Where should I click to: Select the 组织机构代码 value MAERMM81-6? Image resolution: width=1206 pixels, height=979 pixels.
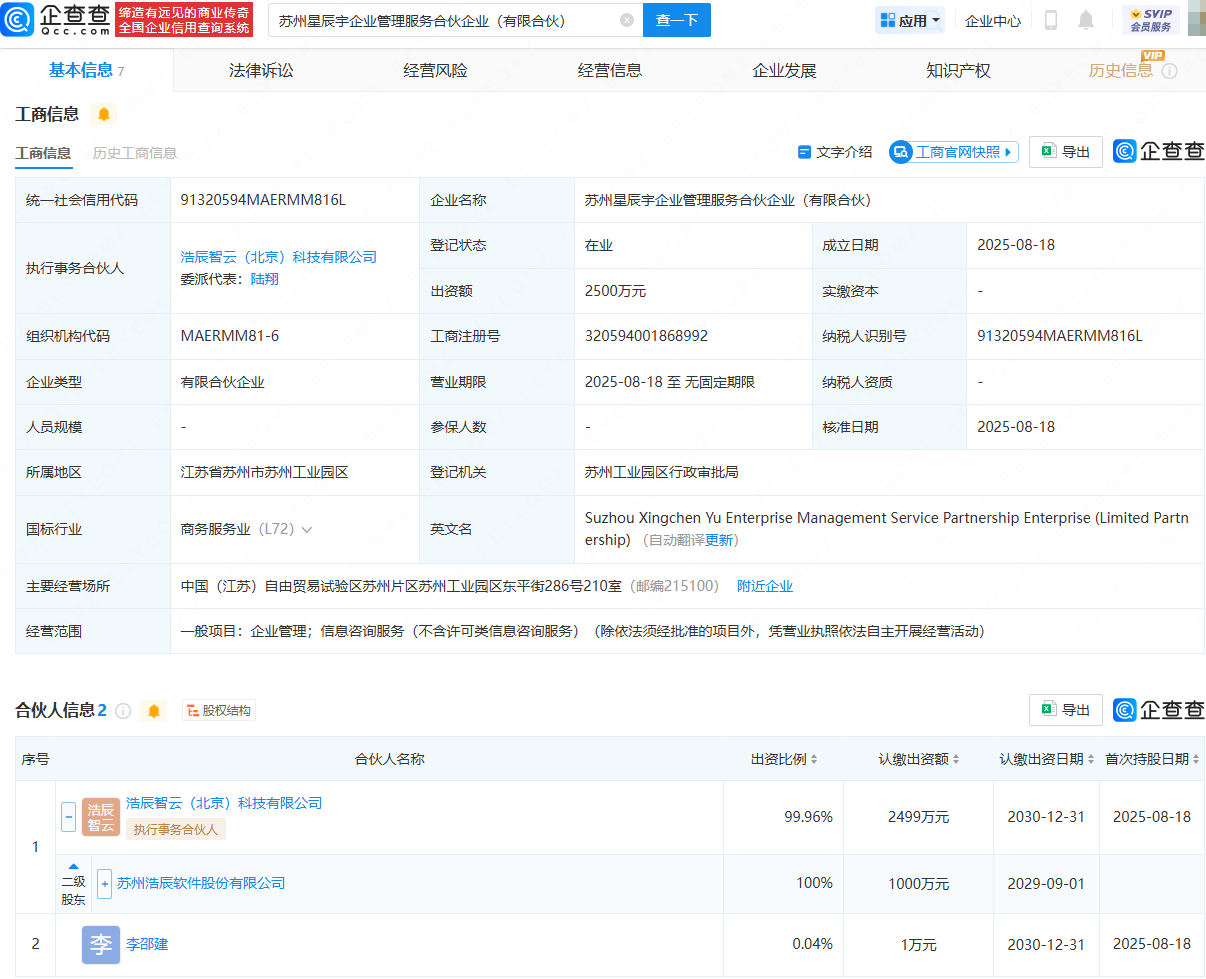coord(230,336)
